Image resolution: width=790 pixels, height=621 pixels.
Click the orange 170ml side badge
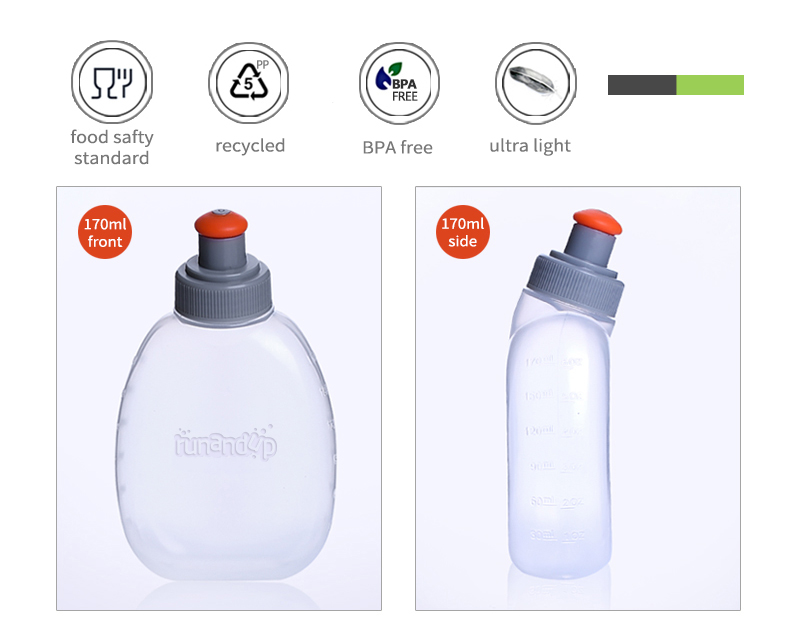[463, 232]
